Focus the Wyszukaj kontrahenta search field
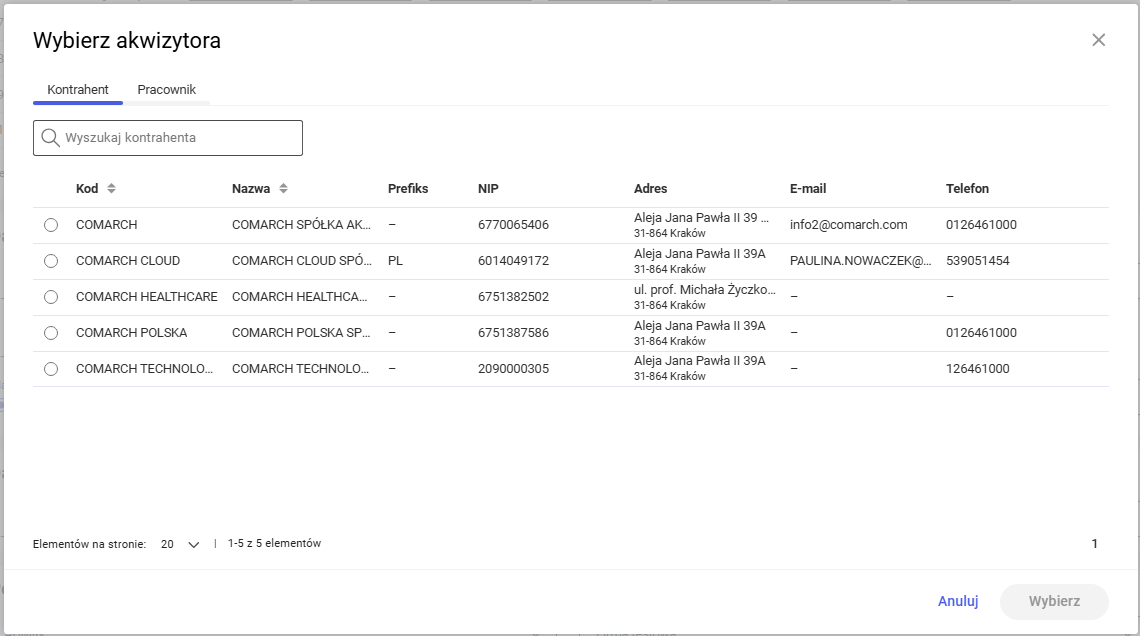The width and height of the screenshot is (1140, 636). click(168, 137)
